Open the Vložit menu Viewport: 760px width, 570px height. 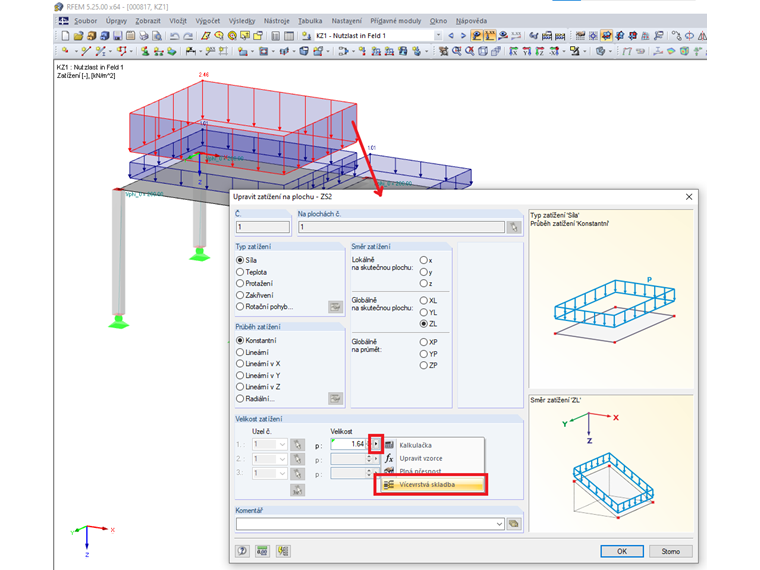pyautogui.click(x=178, y=21)
